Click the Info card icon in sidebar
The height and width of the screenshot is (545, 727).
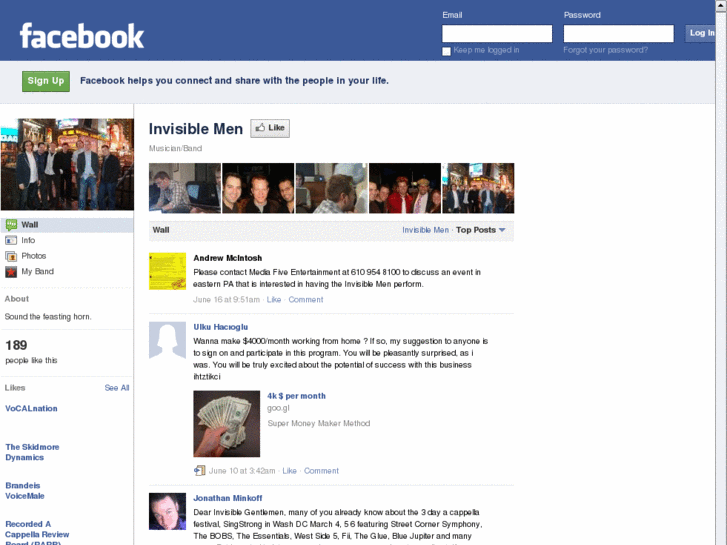pos(11,240)
